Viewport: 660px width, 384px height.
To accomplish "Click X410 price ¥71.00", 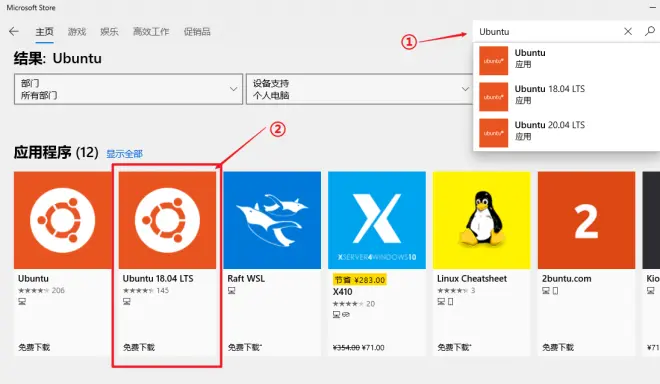I will tap(373, 348).
